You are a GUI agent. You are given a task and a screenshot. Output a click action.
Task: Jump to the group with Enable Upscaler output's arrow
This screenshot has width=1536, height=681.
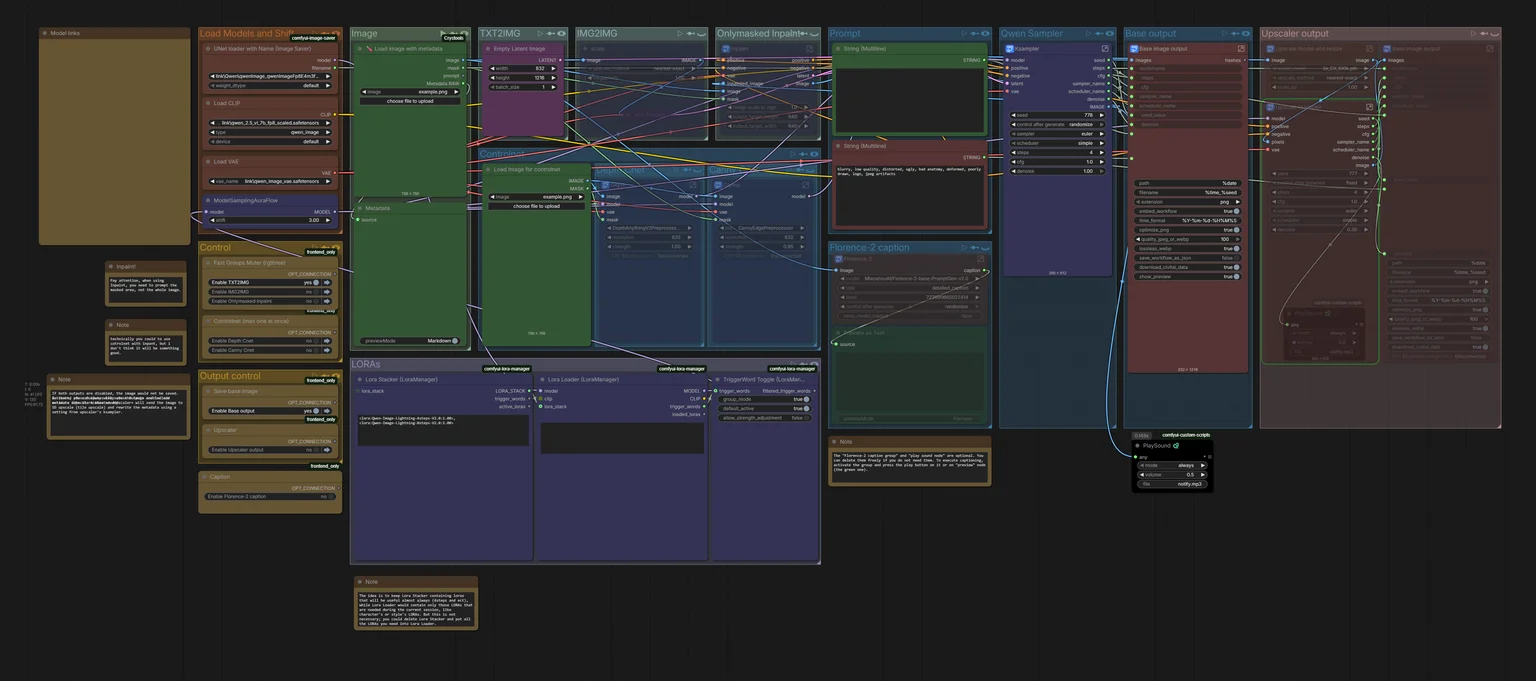tap(326, 450)
